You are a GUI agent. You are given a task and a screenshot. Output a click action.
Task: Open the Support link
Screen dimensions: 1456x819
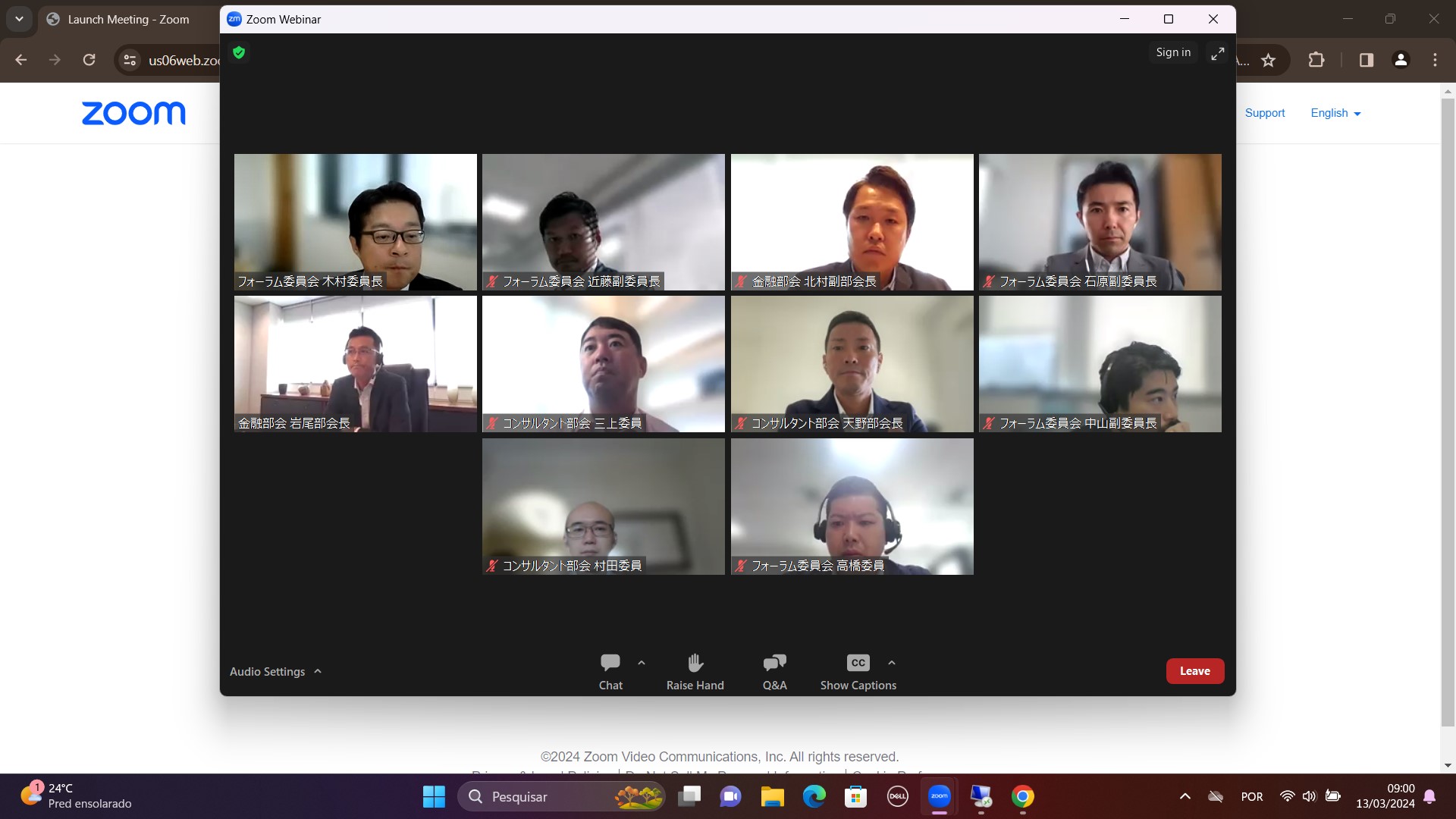tap(1264, 113)
